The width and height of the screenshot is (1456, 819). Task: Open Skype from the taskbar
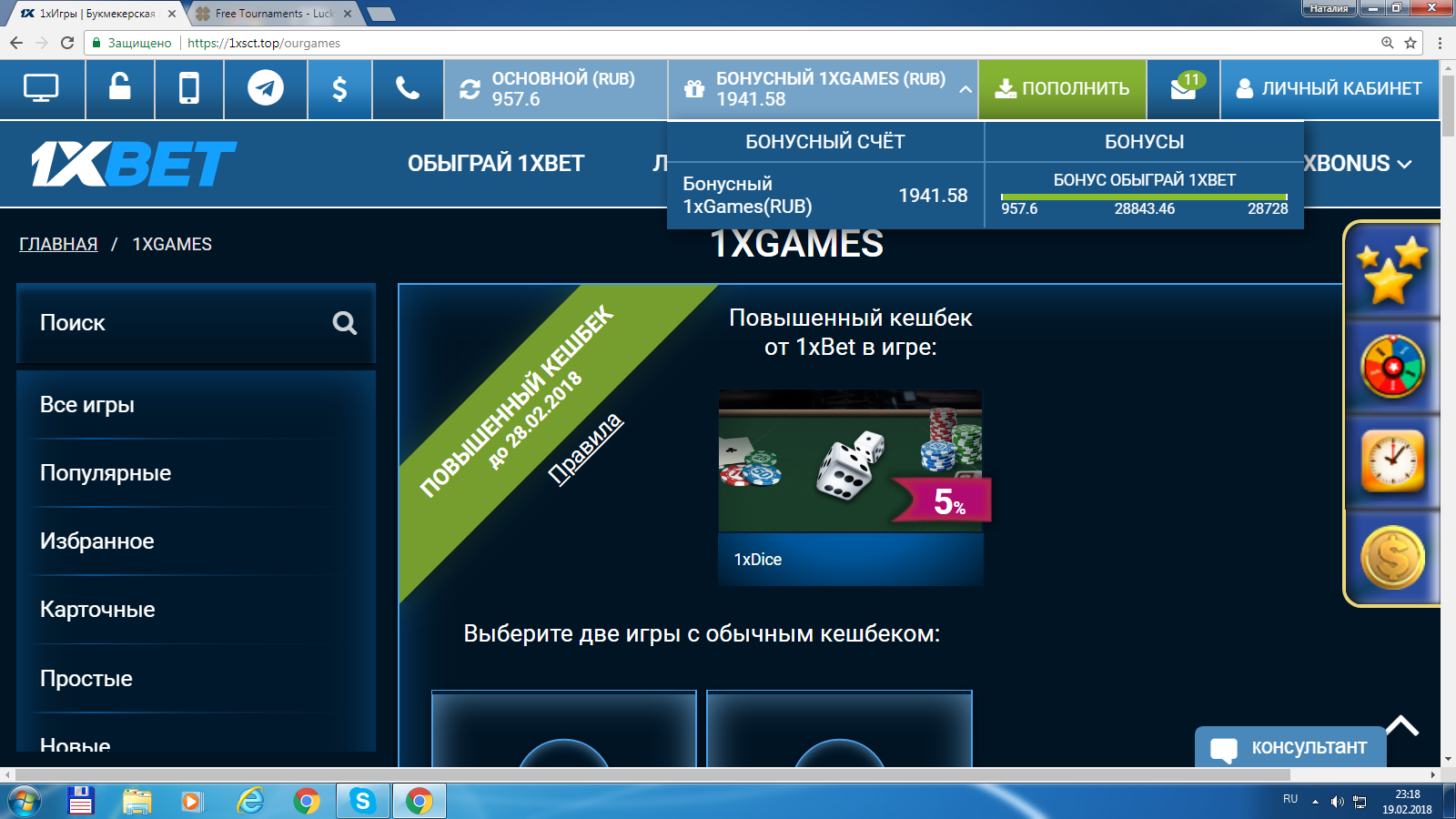(363, 801)
